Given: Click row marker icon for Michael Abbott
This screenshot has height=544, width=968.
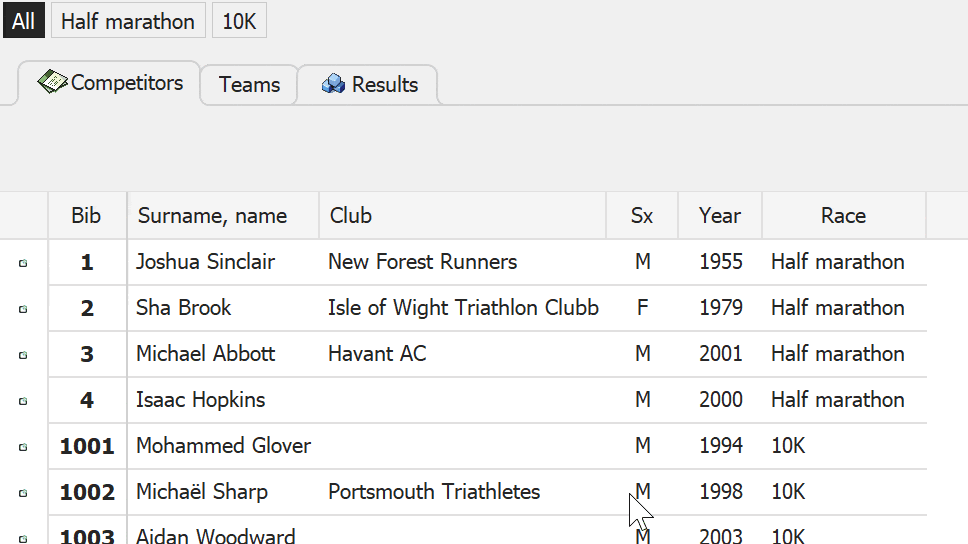Looking at the screenshot, I should [x=23, y=356].
